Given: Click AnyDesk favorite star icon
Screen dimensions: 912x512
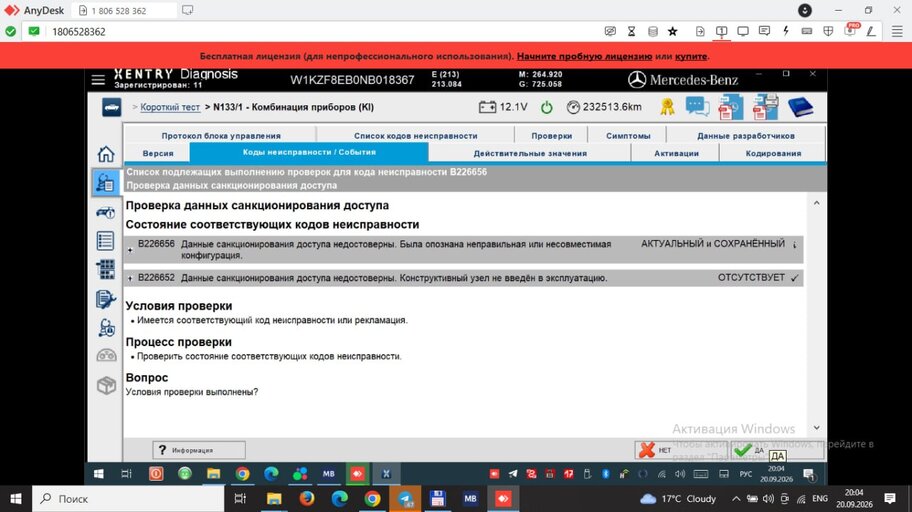Looking at the screenshot, I should 673,31.
